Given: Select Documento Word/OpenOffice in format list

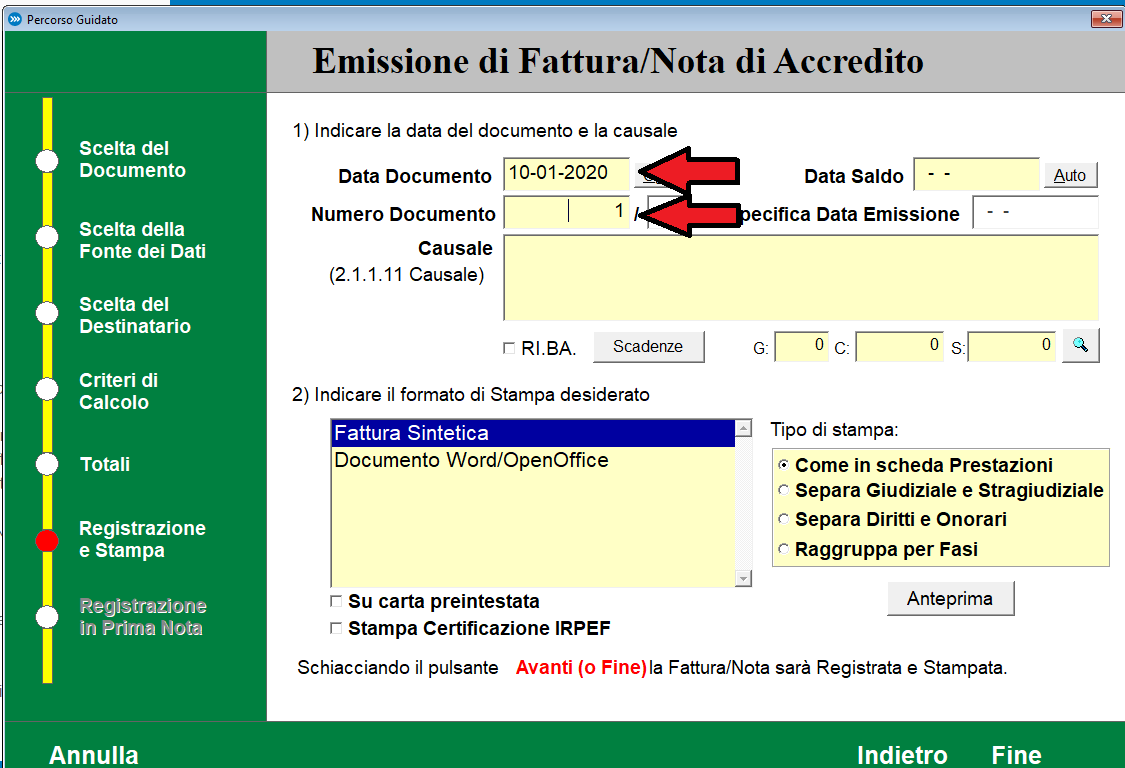Looking at the screenshot, I should coord(471,460).
